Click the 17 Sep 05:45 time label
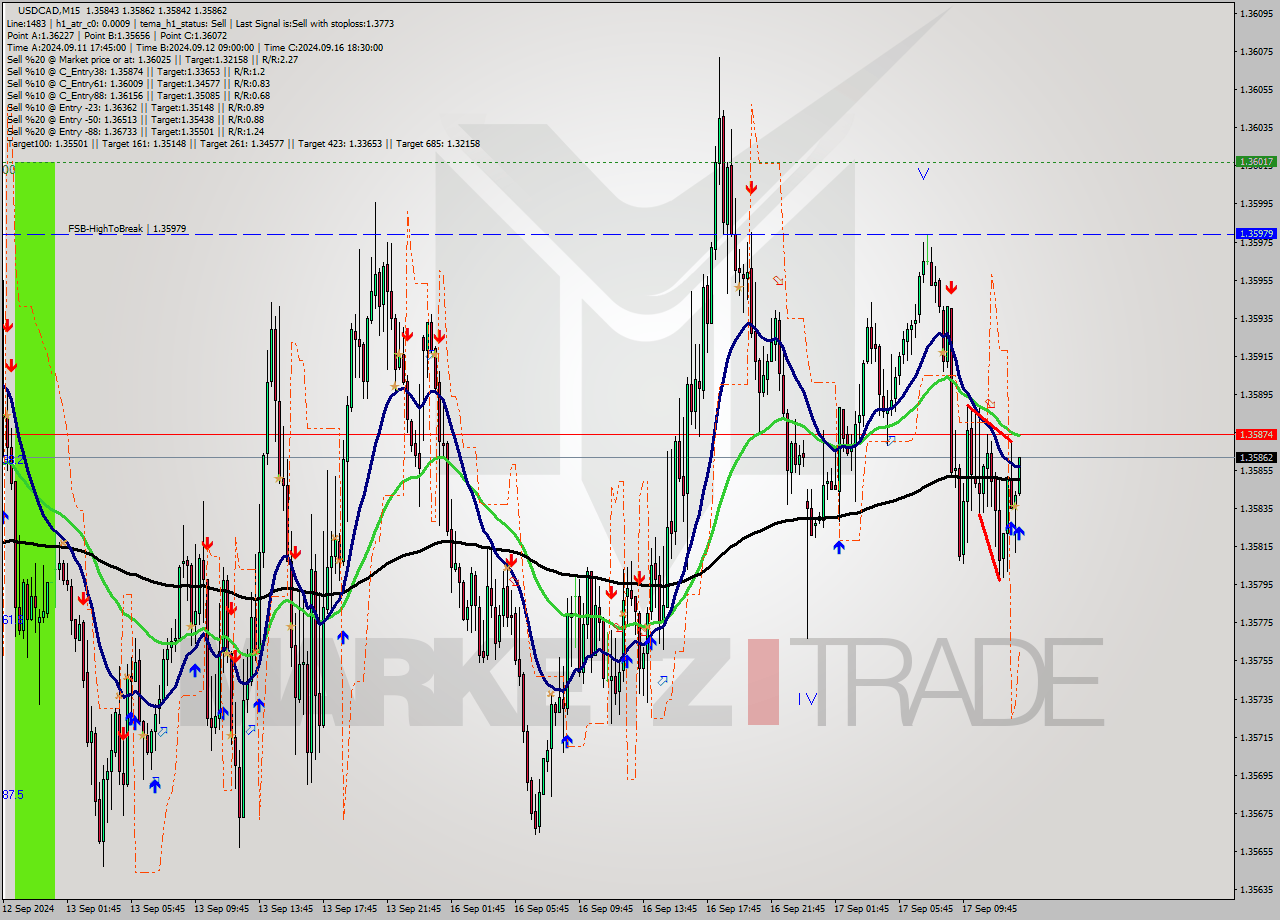 pyautogui.click(x=925, y=909)
